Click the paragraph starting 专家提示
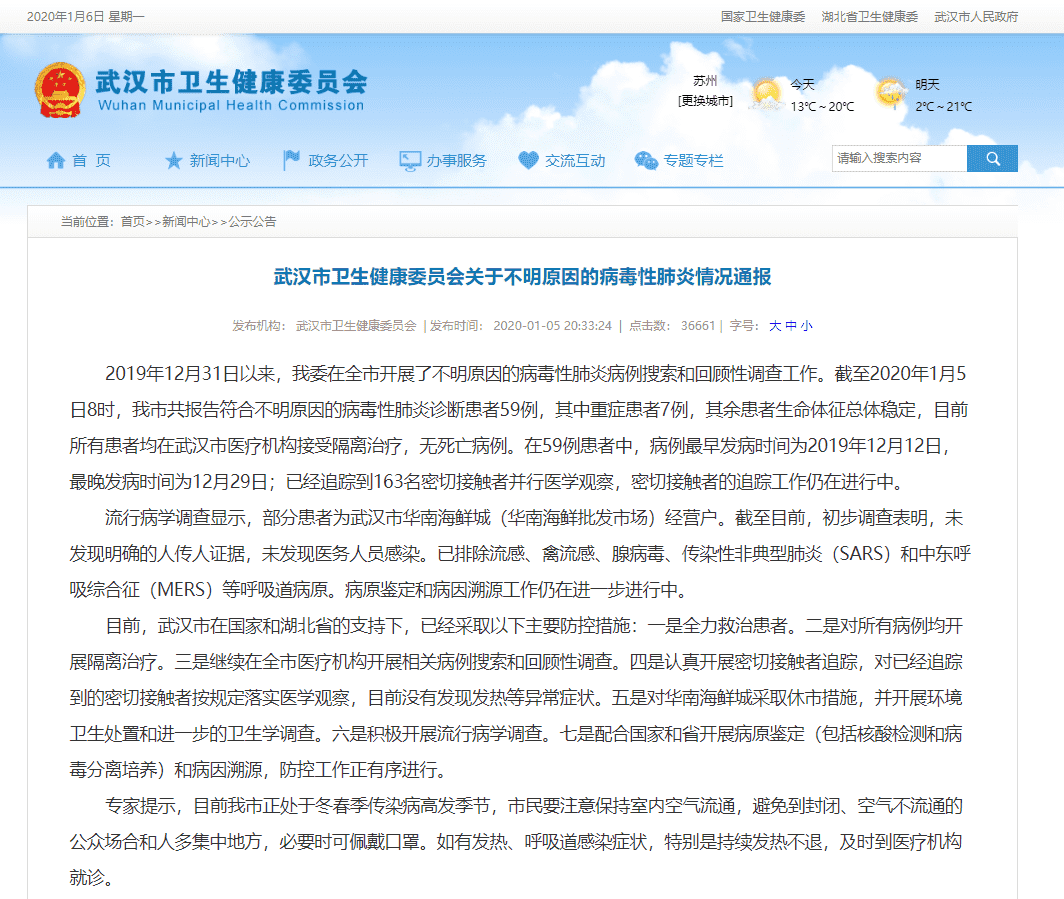The width and height of the screenshot is (1064, 899). (x=516, y=842)
